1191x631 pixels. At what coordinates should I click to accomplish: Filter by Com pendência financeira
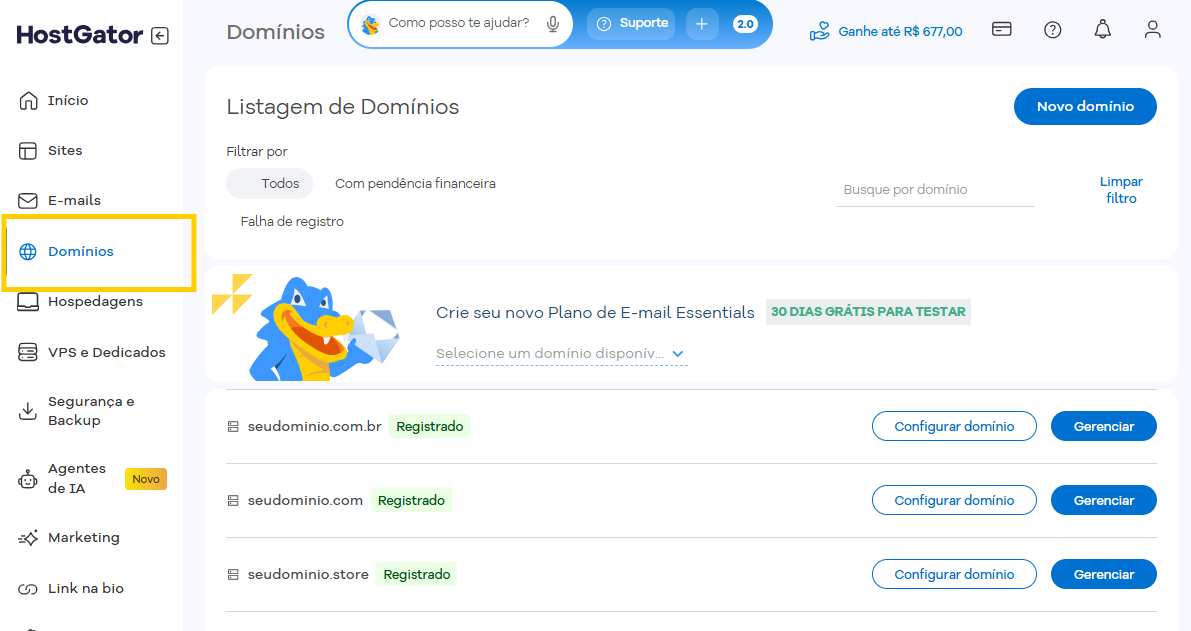[415, 183]
